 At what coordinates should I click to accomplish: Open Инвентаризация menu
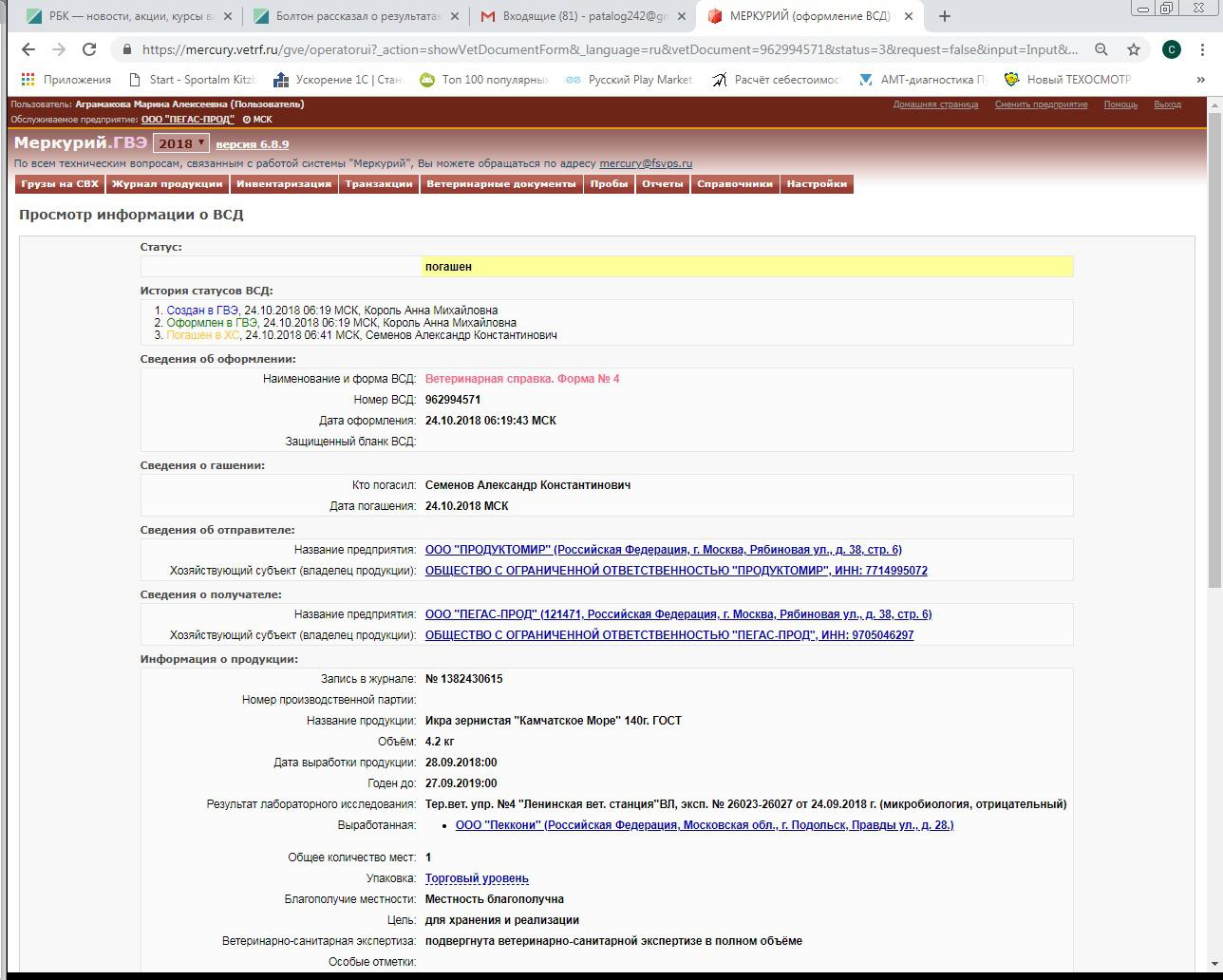(284, 184)
